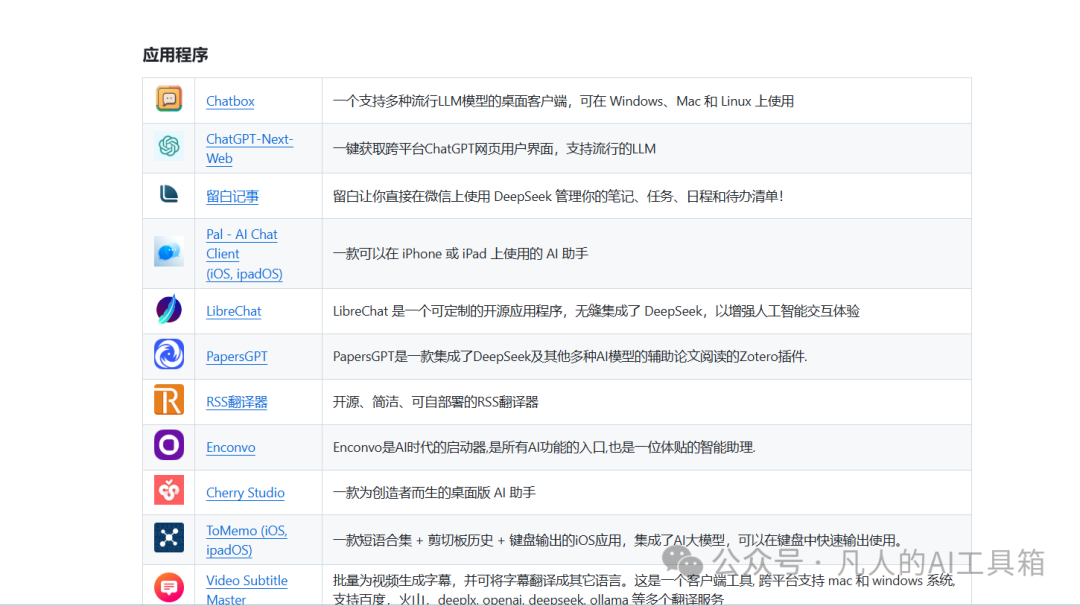Image resolution: width=1080 pixels, height=606 pixels.
Task: Click the PapersGPT swirl icon
Action: [x=169, y=355]
